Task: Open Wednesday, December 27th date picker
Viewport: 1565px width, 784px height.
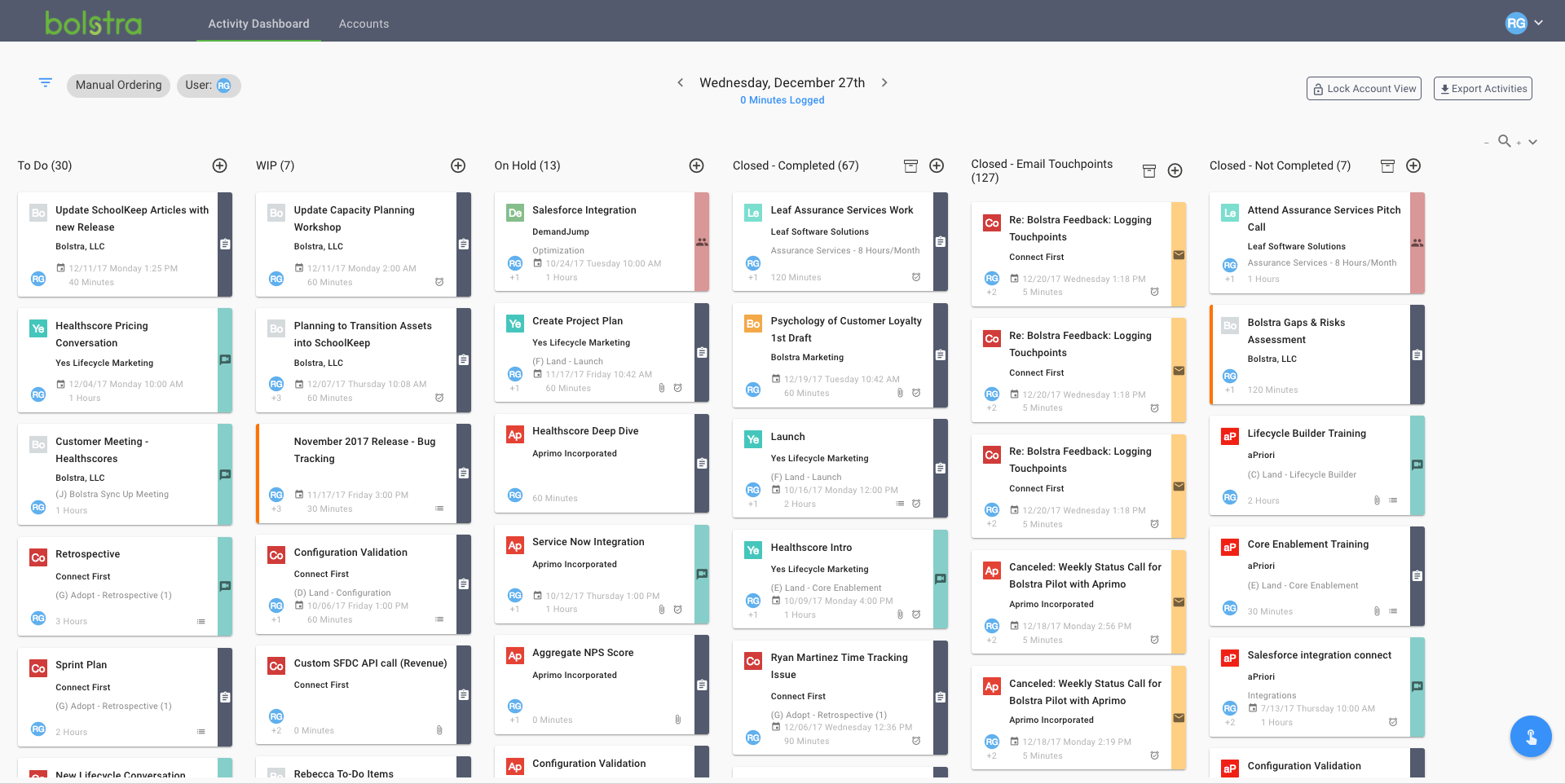Action: point(782,82)
